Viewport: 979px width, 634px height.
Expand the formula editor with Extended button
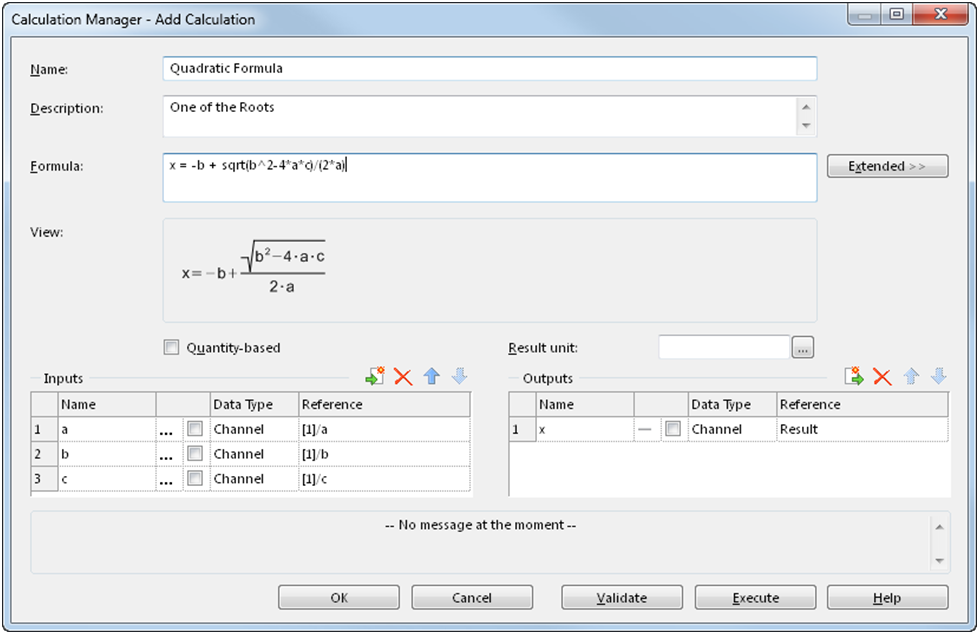click(x=887, y=166)
